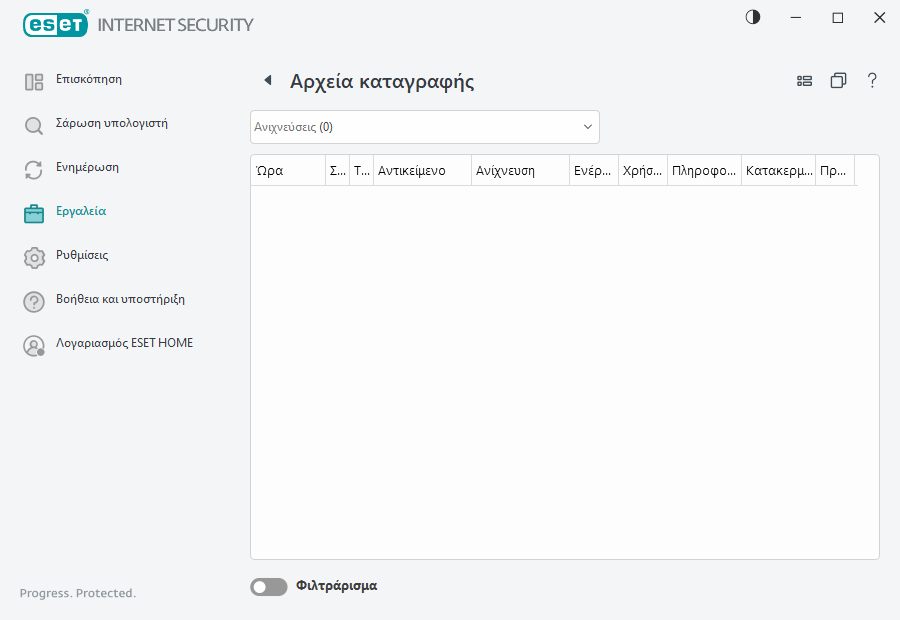Click the question mark help icon top right
900x620 pixels.
point(872,81)
